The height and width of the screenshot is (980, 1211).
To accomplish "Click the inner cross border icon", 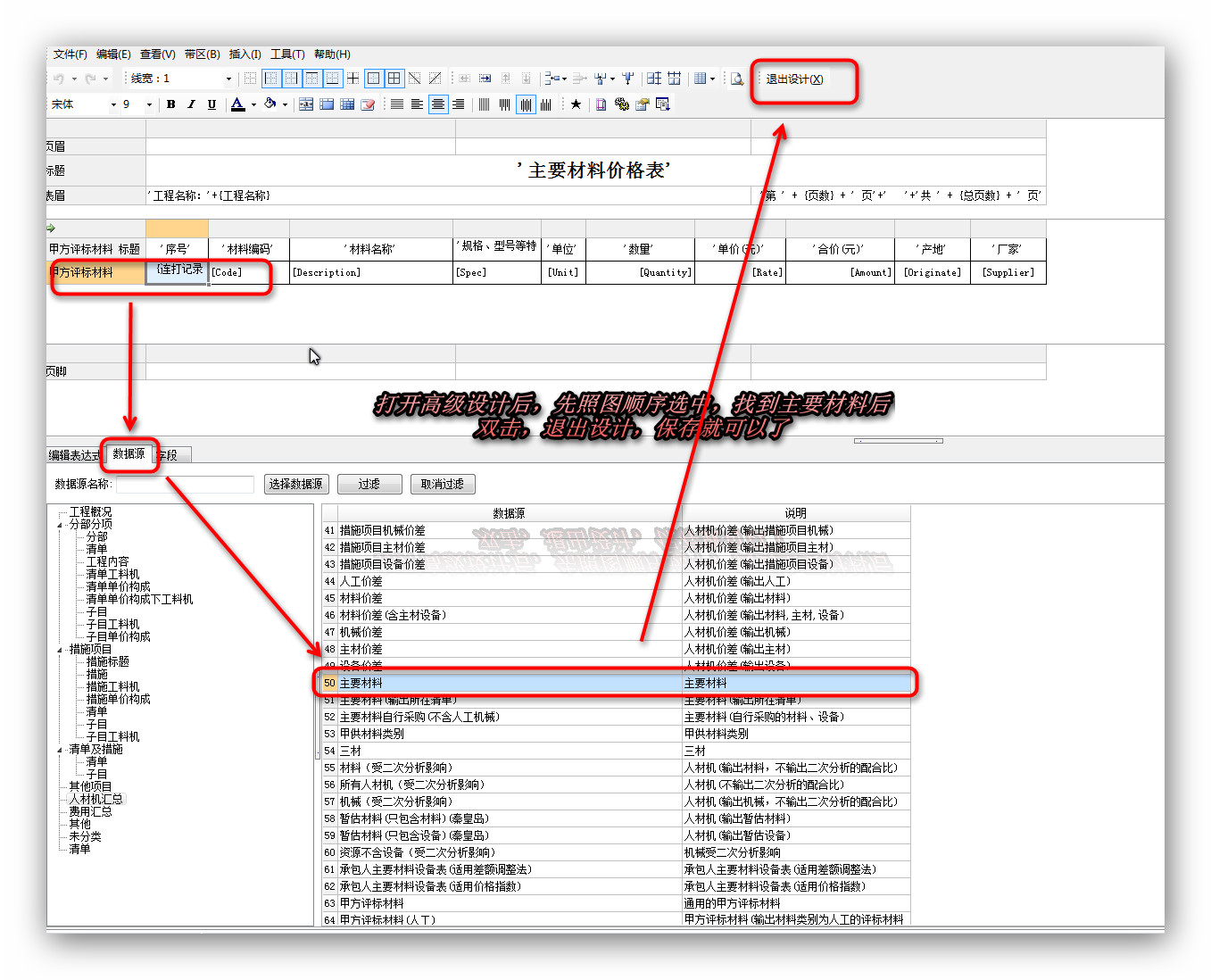I will pos(353,79).
